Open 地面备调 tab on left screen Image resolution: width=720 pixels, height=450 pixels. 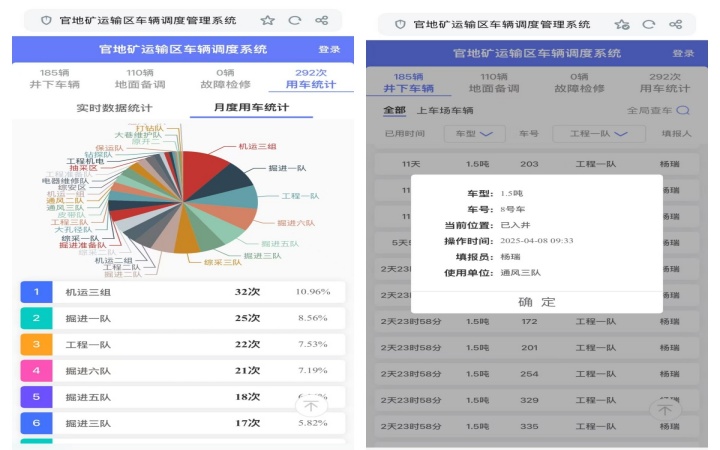(140, 80)
